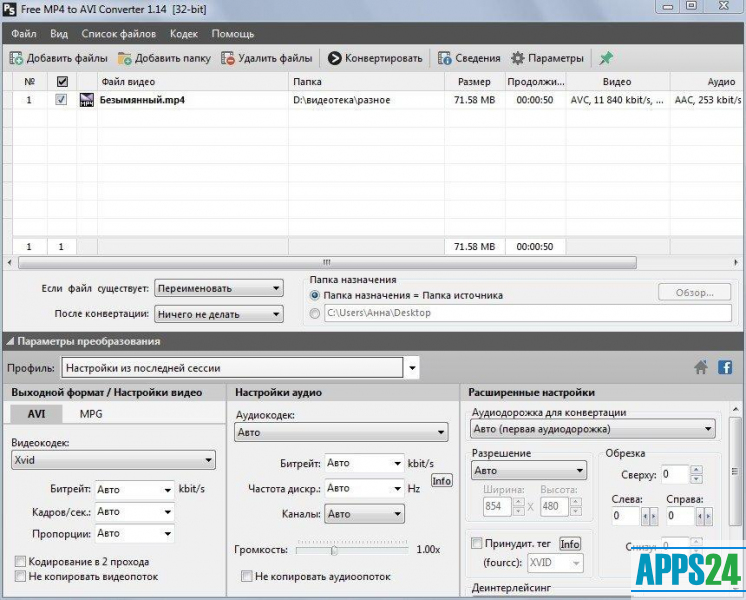Uncheck the Безымянный.mp4 file checkbox
Screen dimensions: 746x600
point(61,100)
